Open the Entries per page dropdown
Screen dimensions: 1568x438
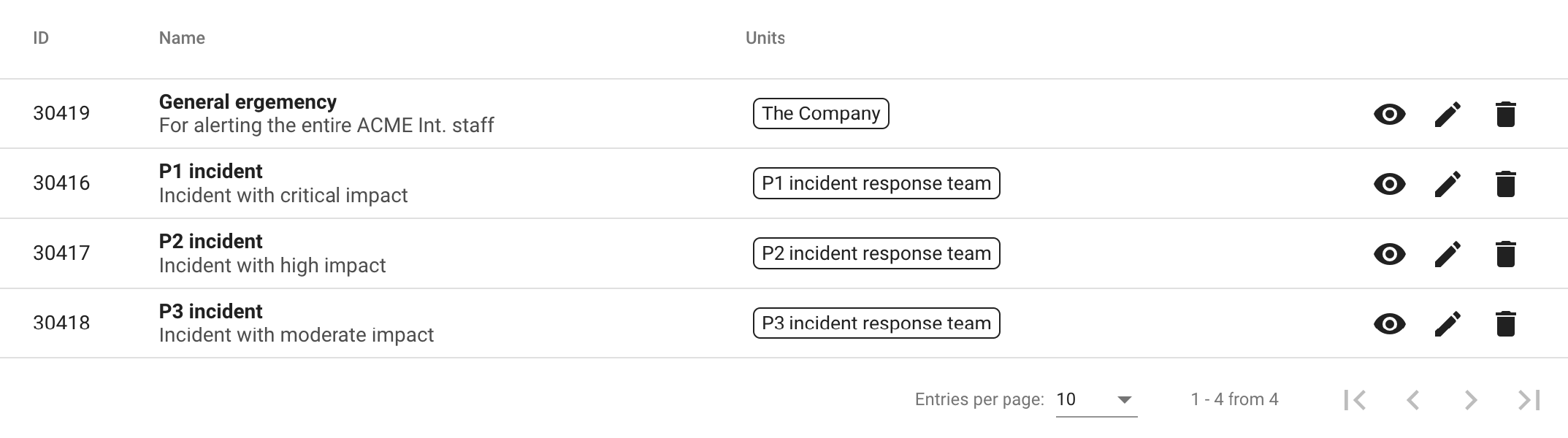1096,399
